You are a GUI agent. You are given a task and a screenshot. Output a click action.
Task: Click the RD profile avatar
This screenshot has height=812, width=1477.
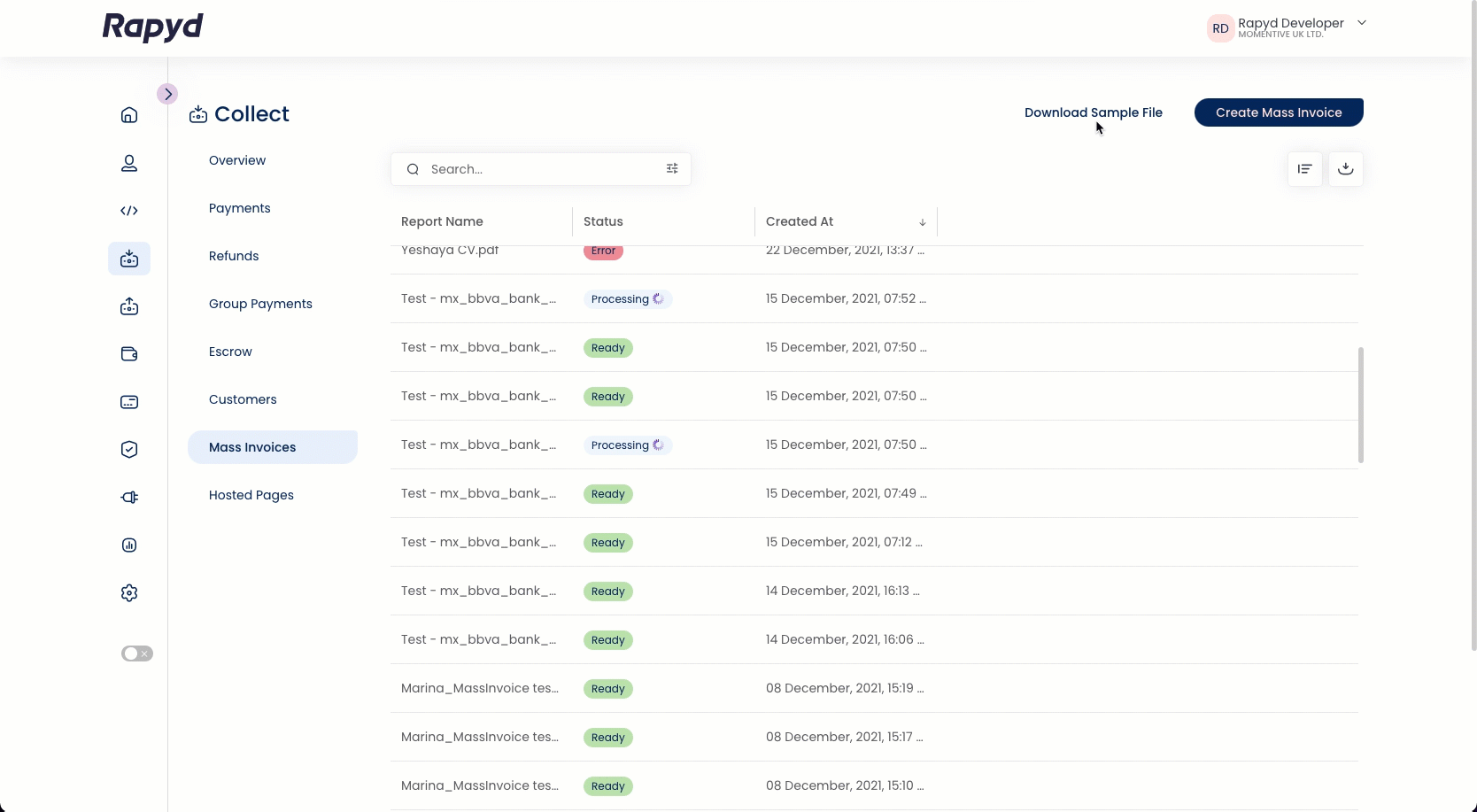click(1220, 28)
